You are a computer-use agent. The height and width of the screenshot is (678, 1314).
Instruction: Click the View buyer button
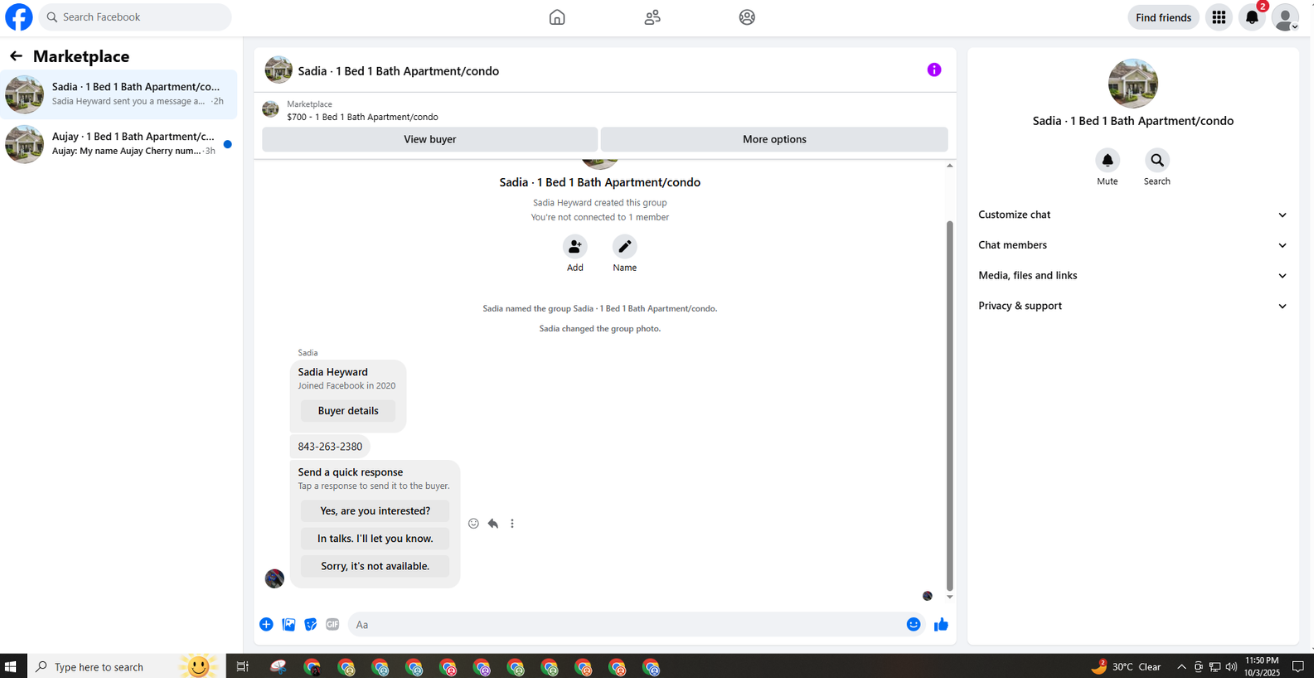[430, 139]
